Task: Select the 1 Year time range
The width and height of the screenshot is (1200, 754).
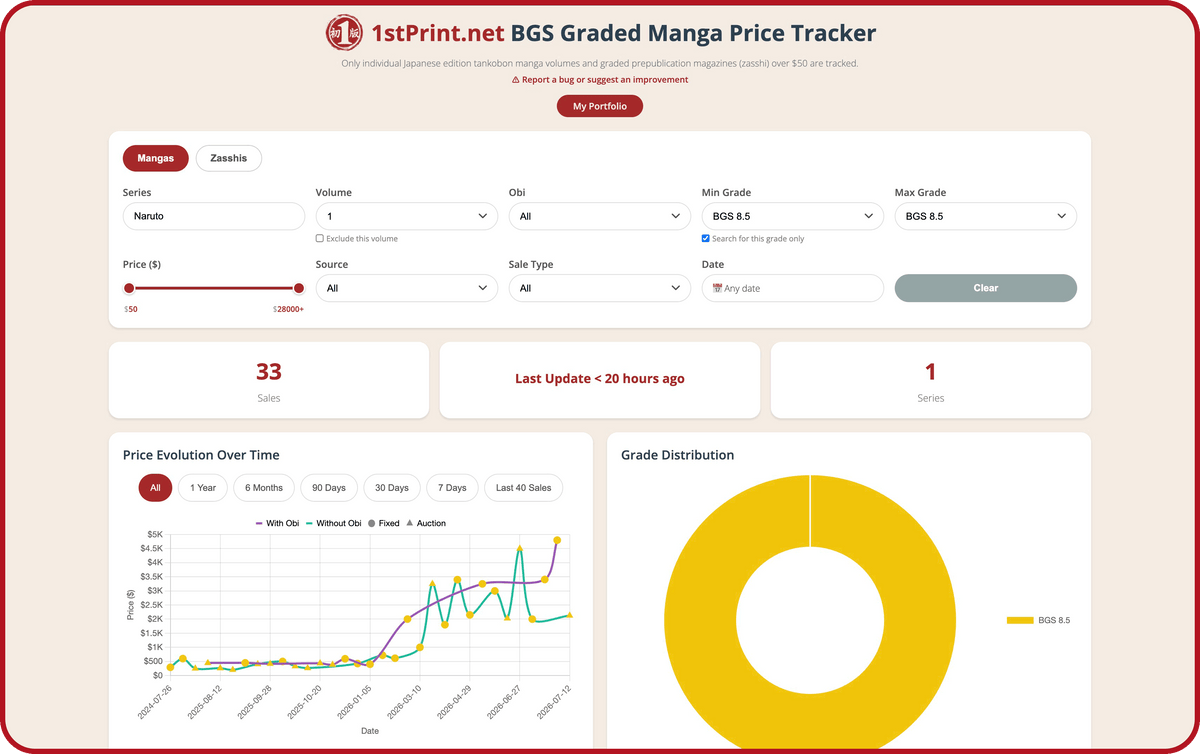Action: click(203, 488)
